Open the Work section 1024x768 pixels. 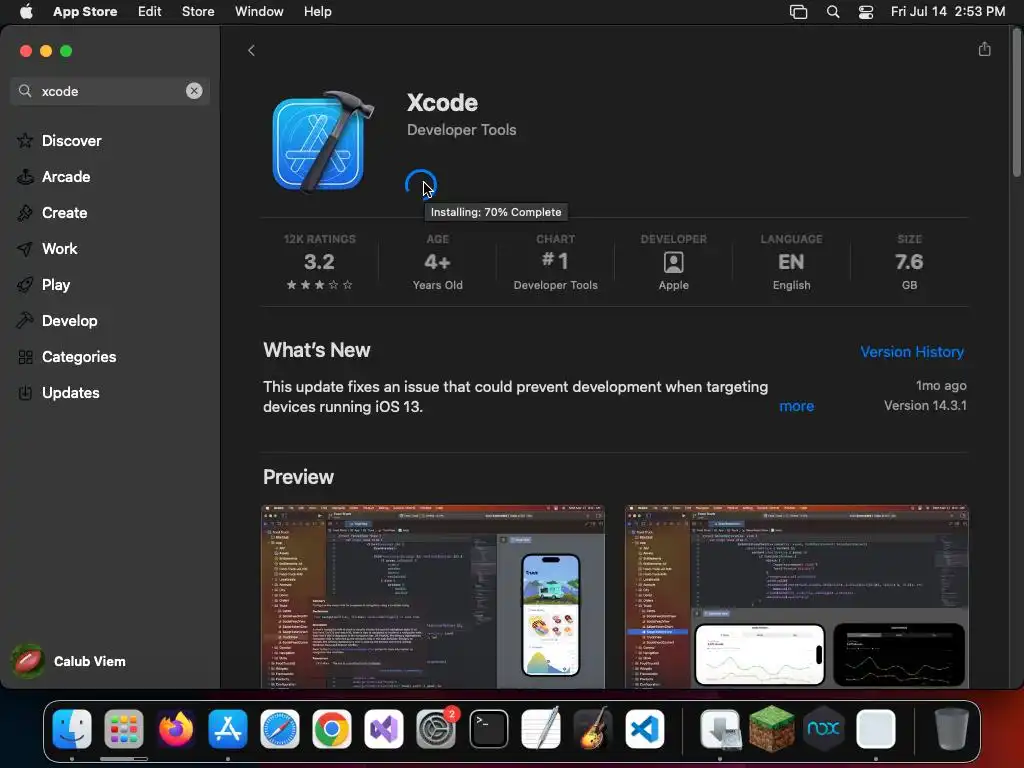[59, 249]
